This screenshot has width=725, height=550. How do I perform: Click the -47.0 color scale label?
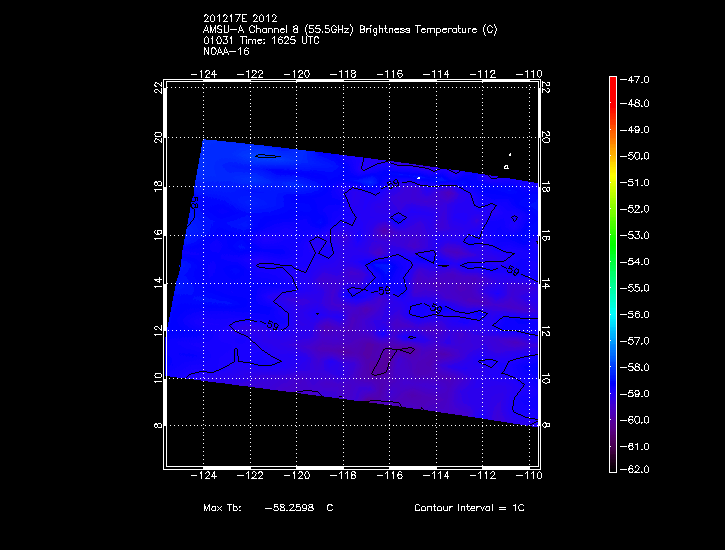coord(639,78)
